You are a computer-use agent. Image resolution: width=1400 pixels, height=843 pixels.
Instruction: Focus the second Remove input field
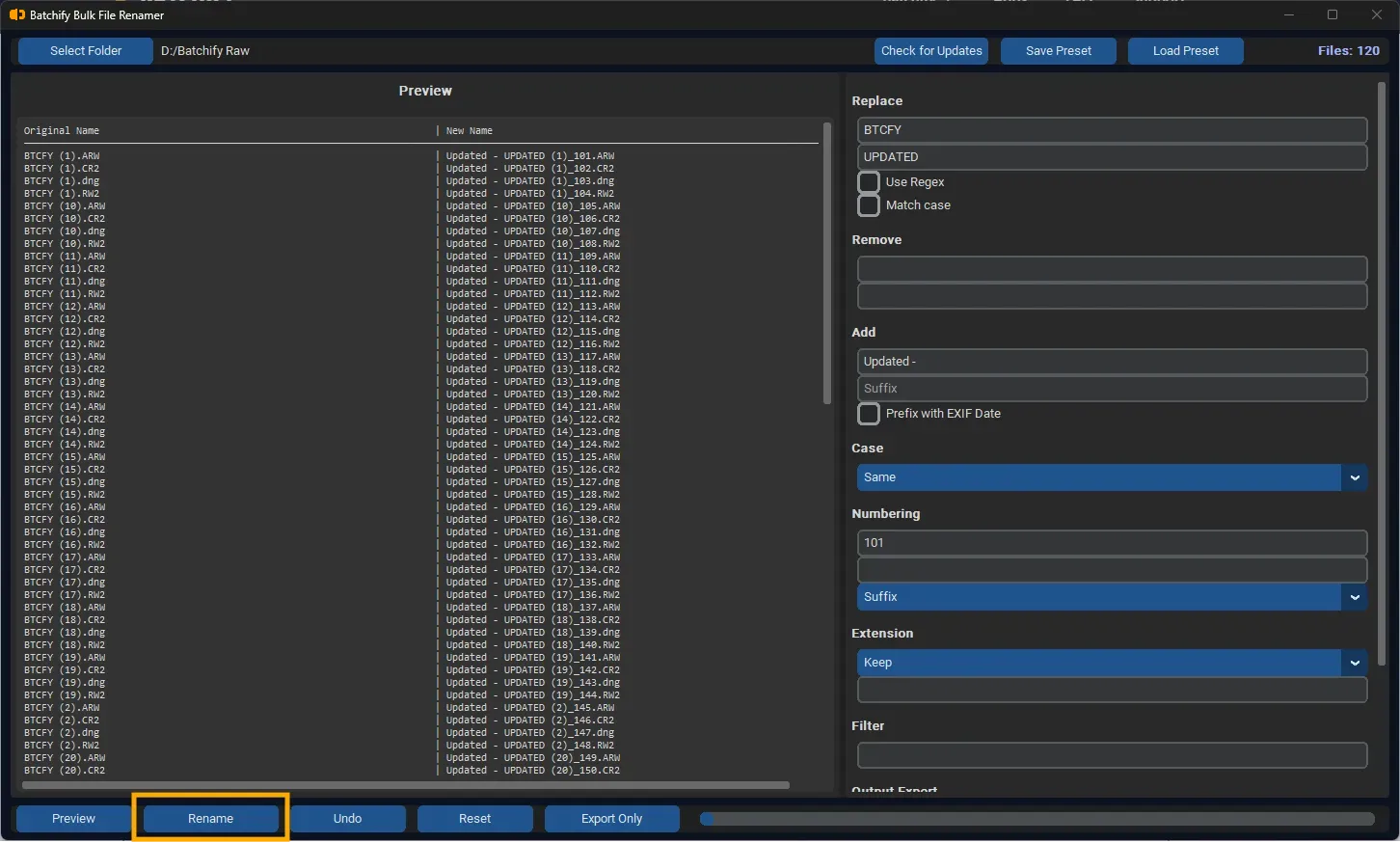point(1112,296)
